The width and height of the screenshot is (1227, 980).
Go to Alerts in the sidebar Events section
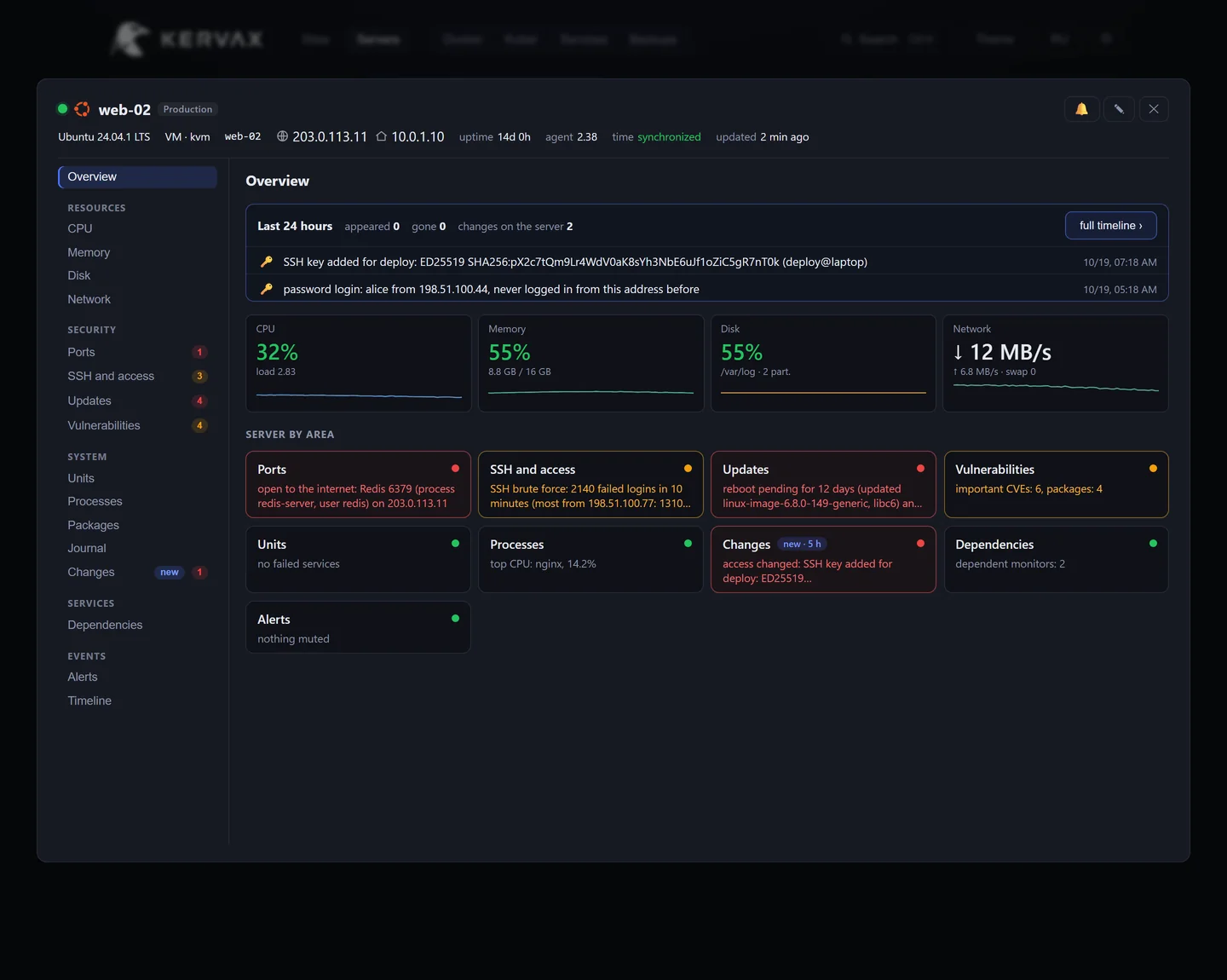137,677
